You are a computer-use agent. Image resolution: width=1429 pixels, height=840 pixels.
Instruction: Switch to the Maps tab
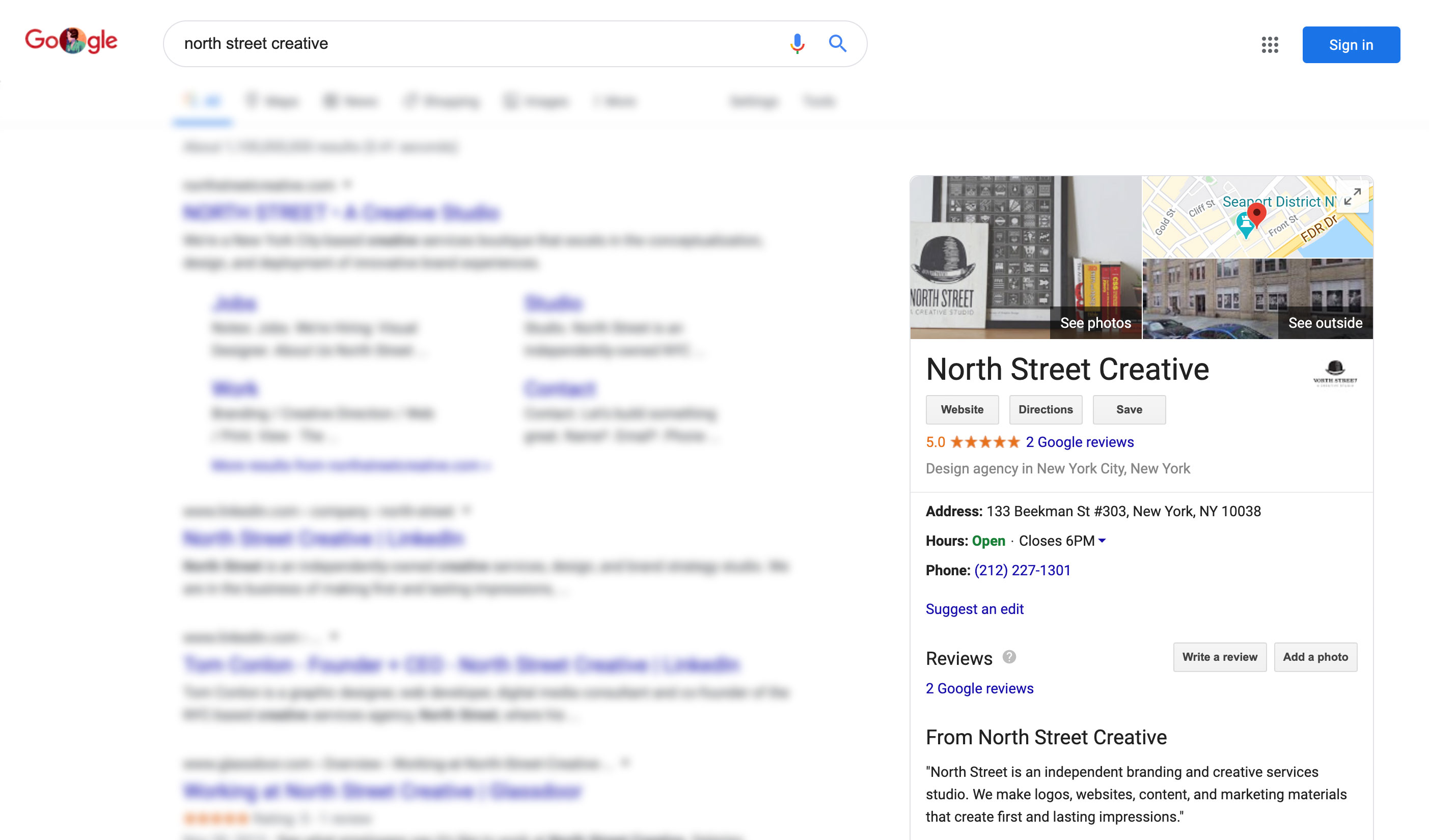271,101
